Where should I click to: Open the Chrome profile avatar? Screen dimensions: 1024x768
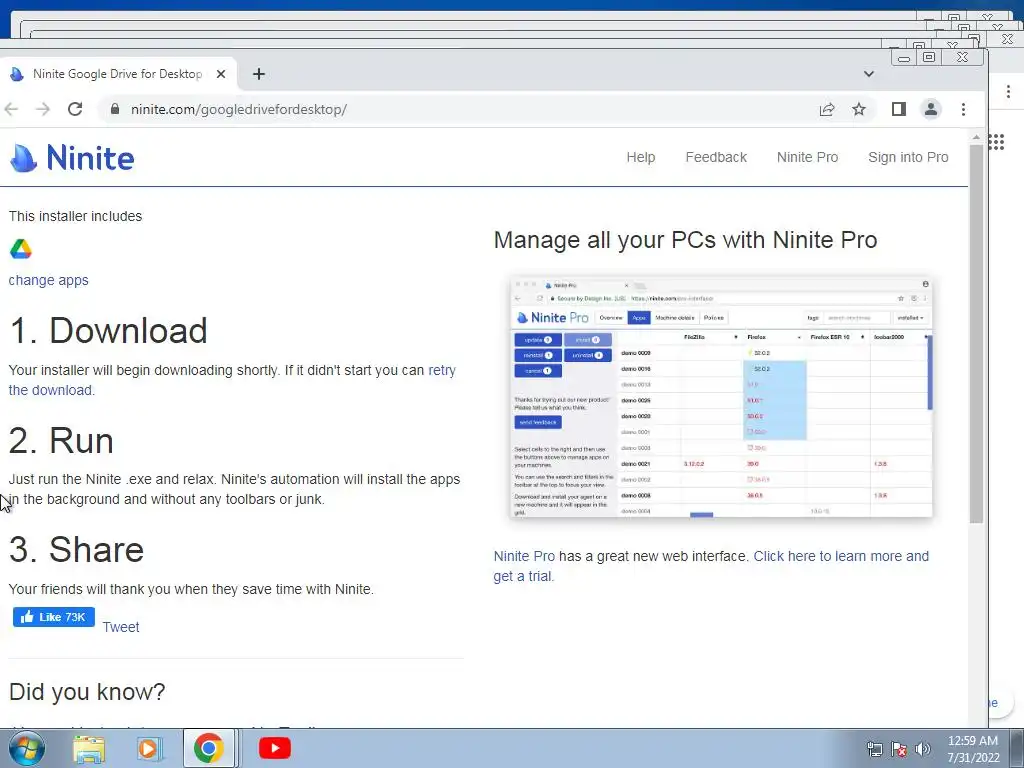click(931, 109)
